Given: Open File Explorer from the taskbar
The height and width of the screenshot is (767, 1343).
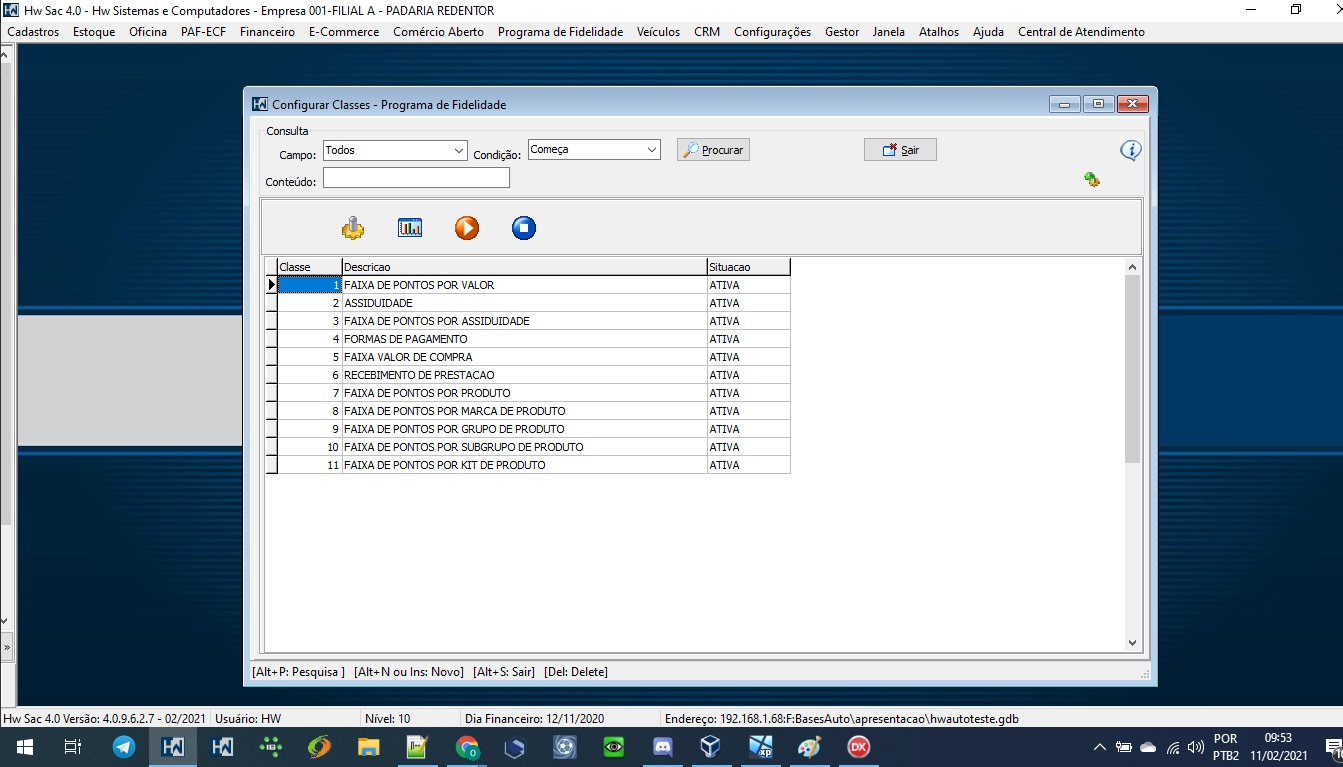Looking at the screenshot, I should pos(368,746).
